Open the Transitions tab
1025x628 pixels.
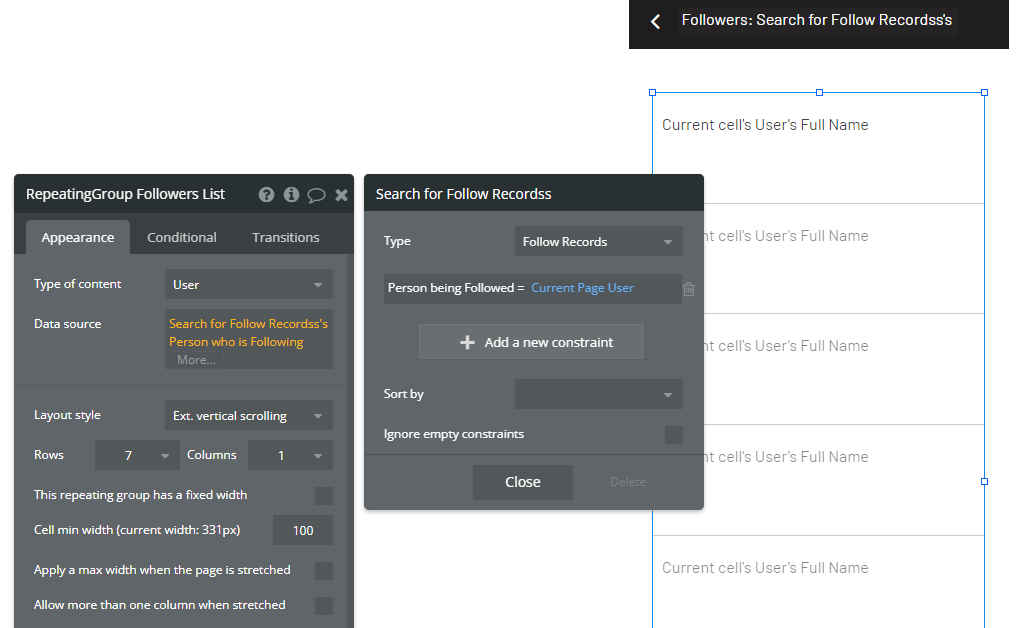tap(286, 238)
